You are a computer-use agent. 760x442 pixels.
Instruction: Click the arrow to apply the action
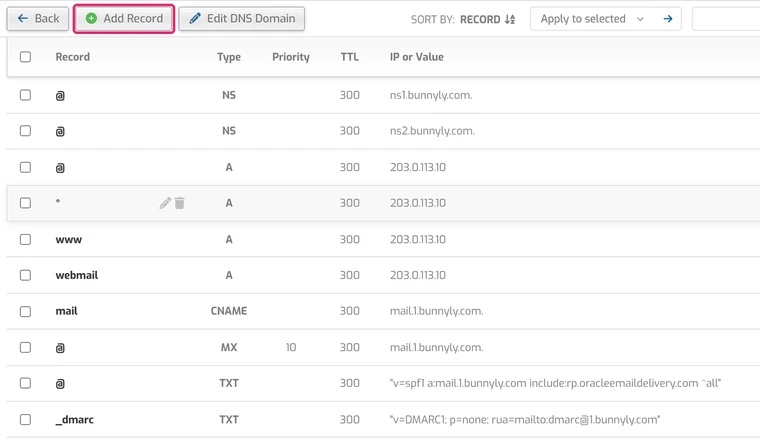(x=668, y=19)
